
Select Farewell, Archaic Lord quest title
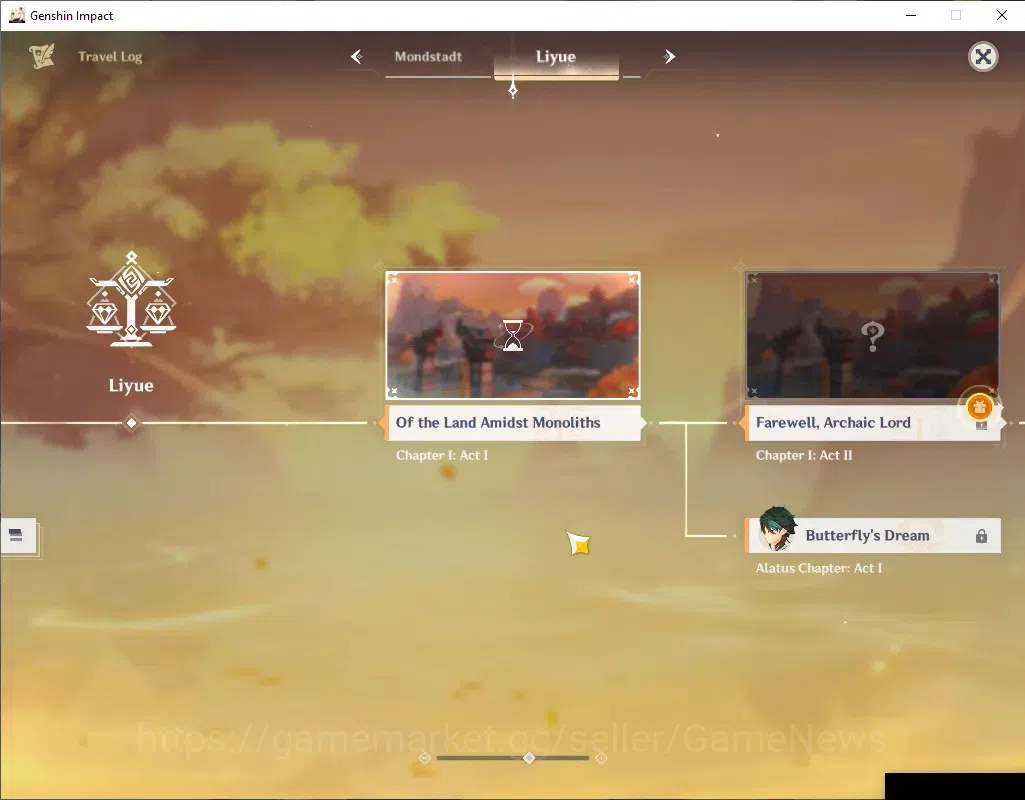coord(872,423)
